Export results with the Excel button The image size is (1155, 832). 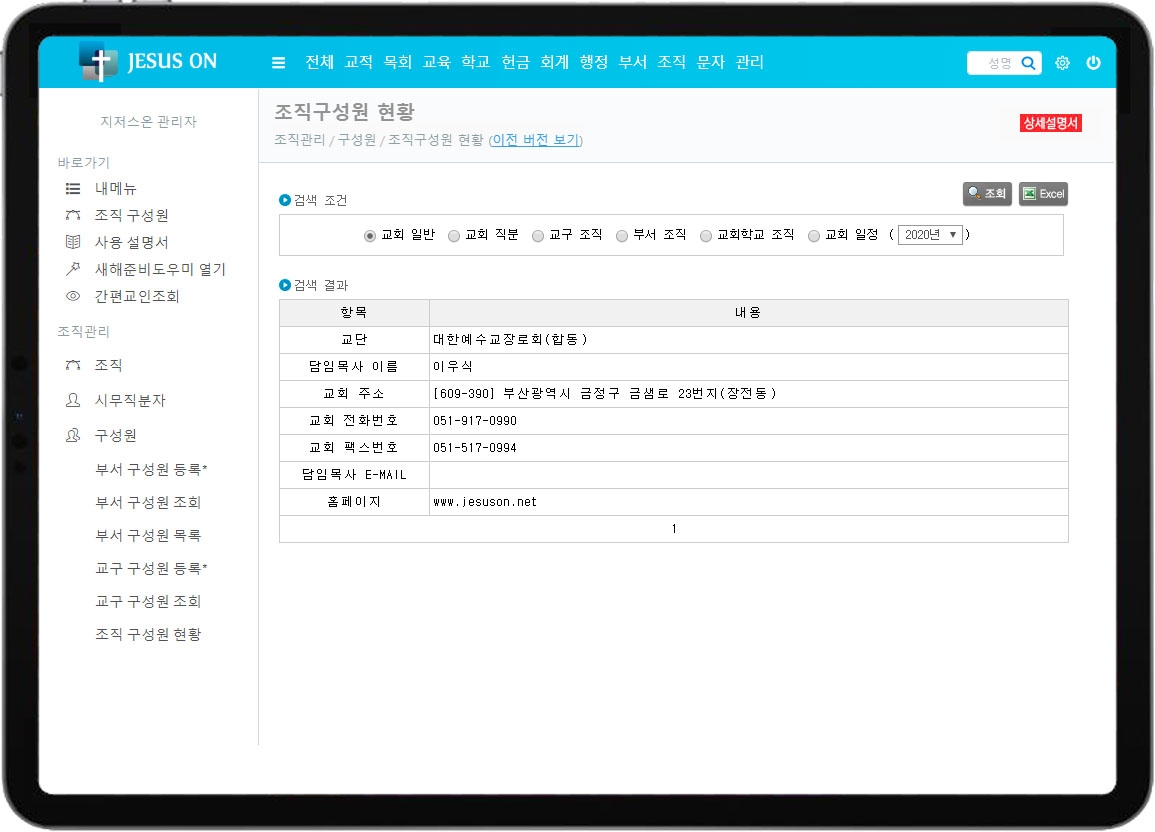(x=1043, y=194)
